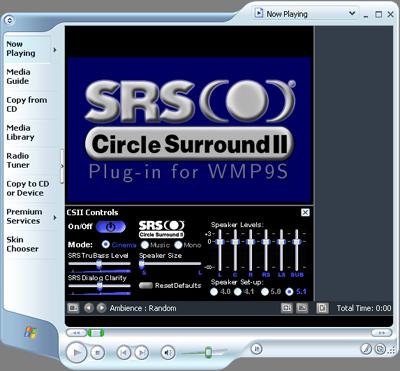Image resolution: width=400 pixels, height=371 pixels.
Task: Toggle the playlist pane icon near Total Time
Action: (x=322, y=308)
